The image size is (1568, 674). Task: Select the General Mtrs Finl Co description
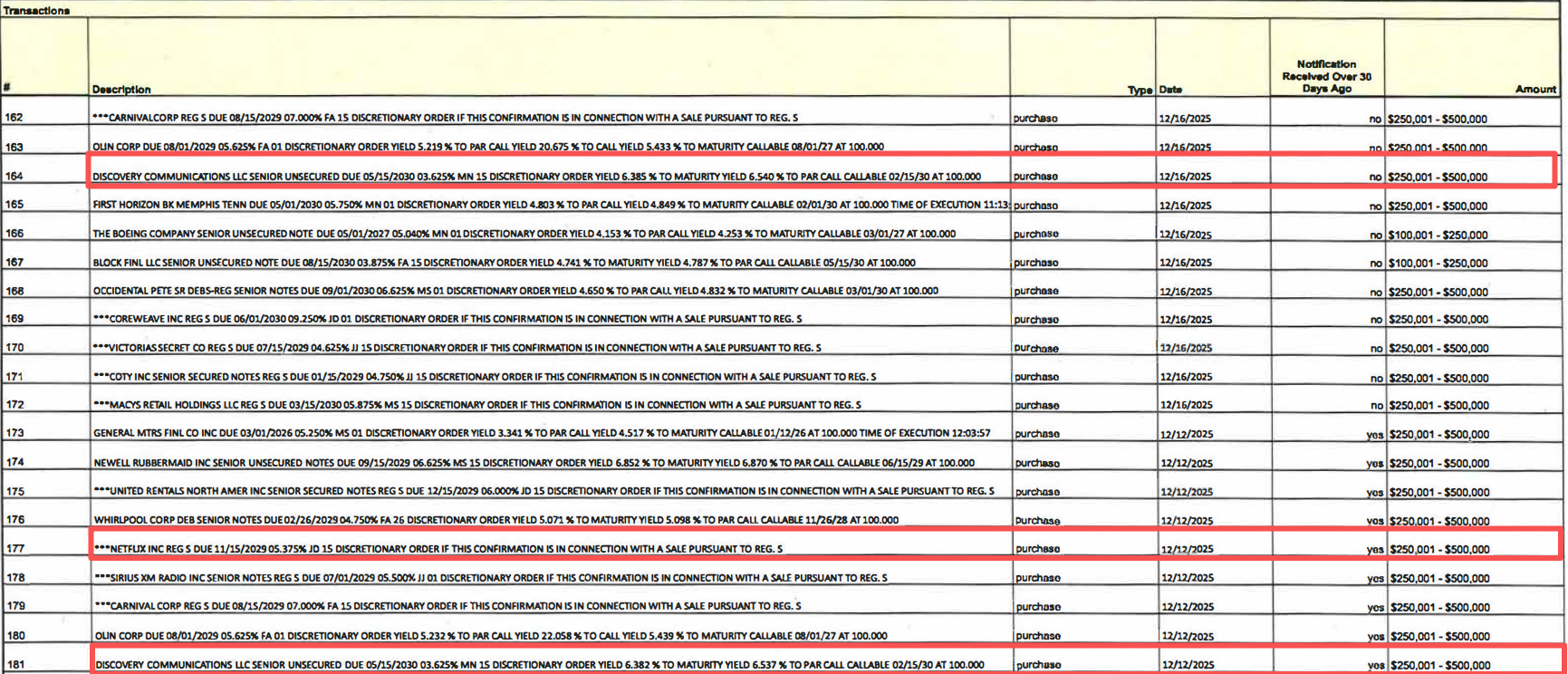(x=542, y=433)
